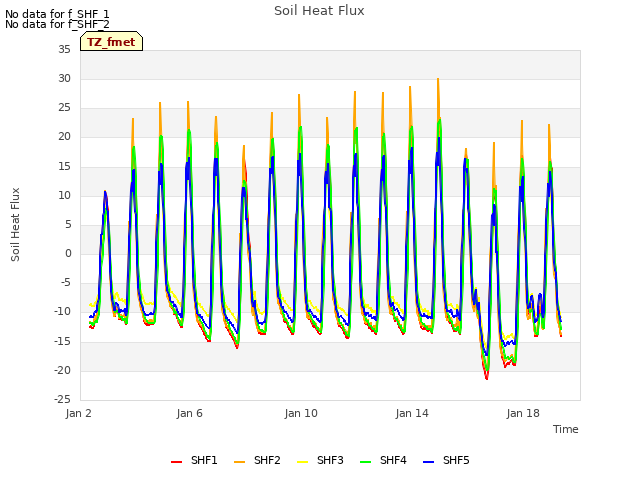Click the 15 y-axis tick label
The width and height of the screenshot is (640, 480).
pos(64,166)
